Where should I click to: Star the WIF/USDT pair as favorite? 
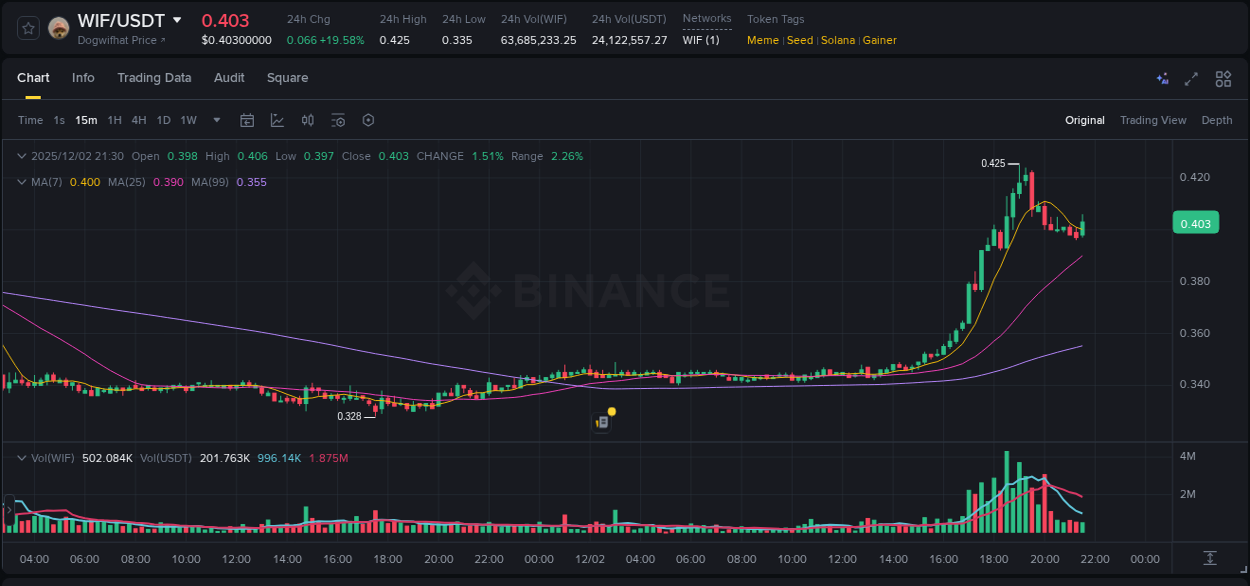[x=27, y=27]
